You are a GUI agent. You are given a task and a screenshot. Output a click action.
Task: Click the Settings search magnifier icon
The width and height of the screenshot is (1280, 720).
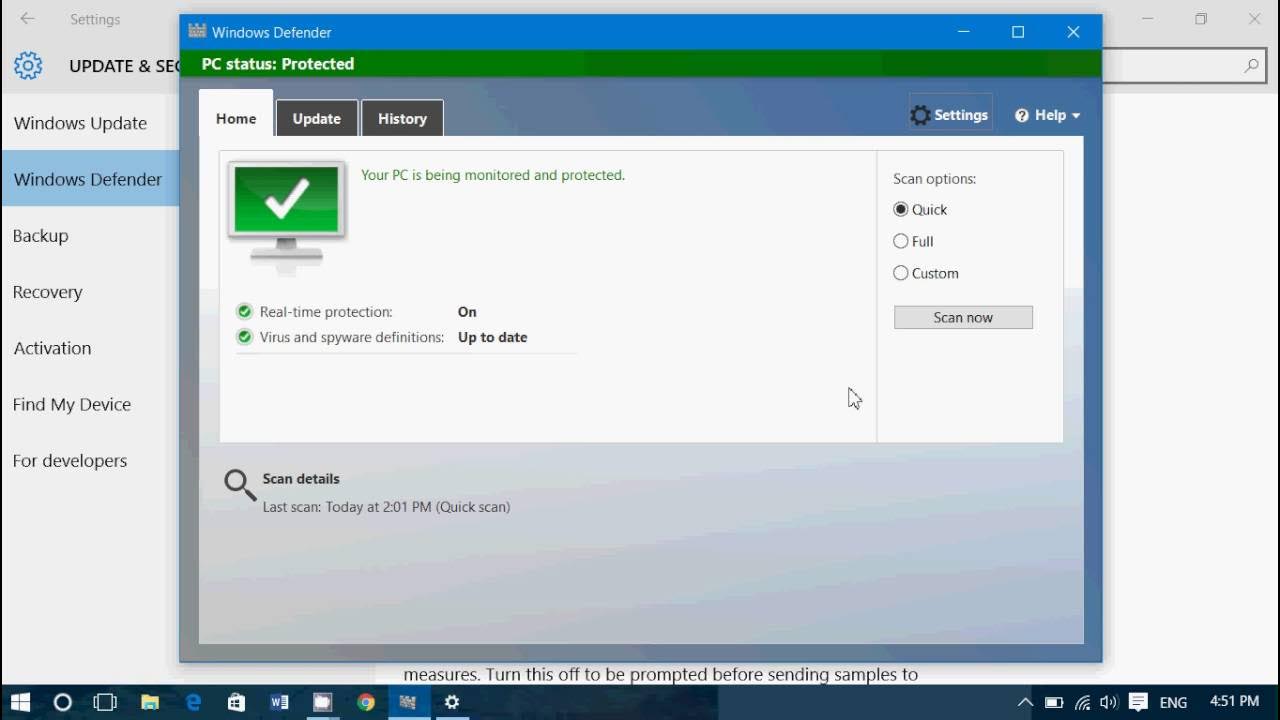pos(1251,66)
